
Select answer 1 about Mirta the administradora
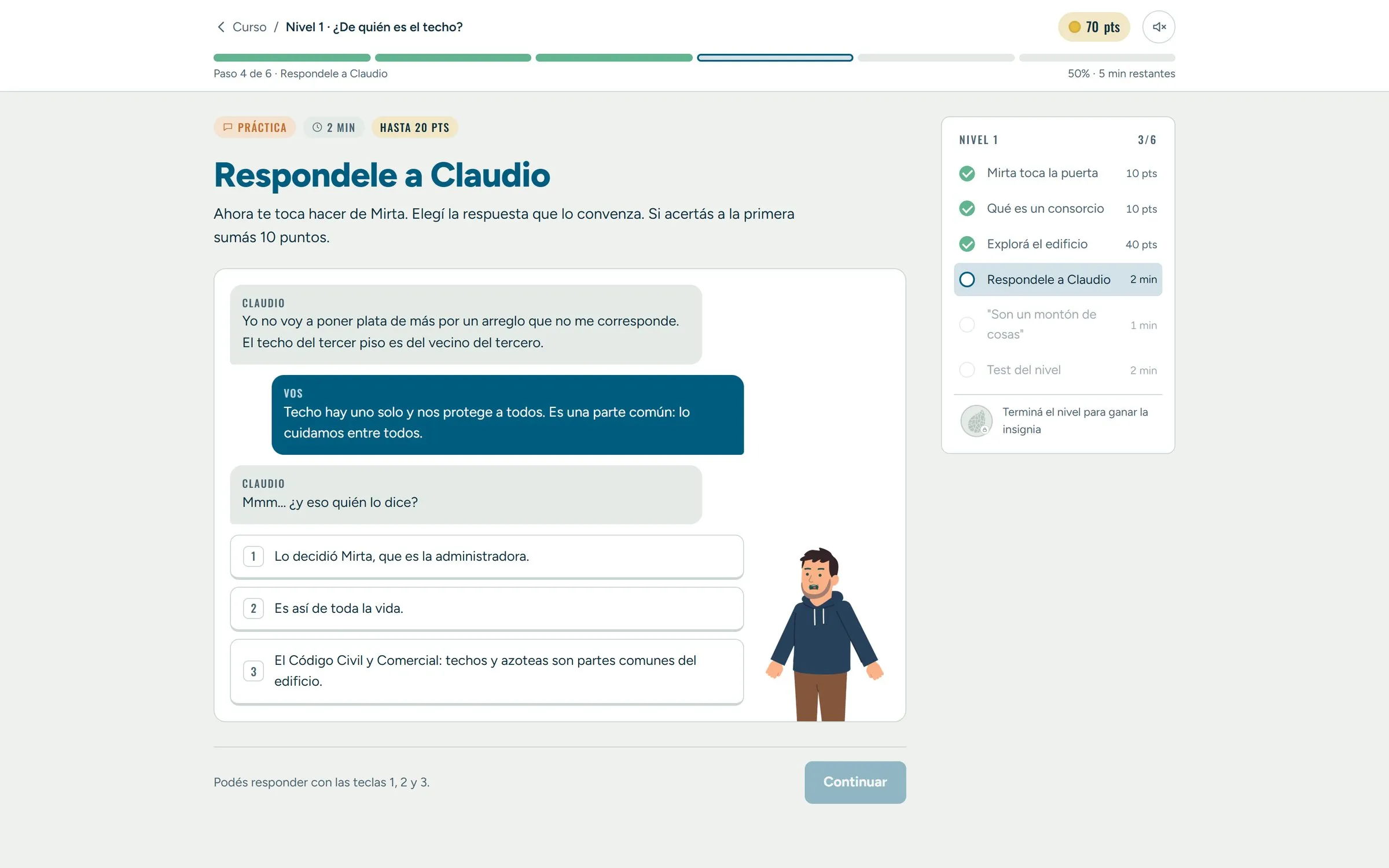point(487,557)
